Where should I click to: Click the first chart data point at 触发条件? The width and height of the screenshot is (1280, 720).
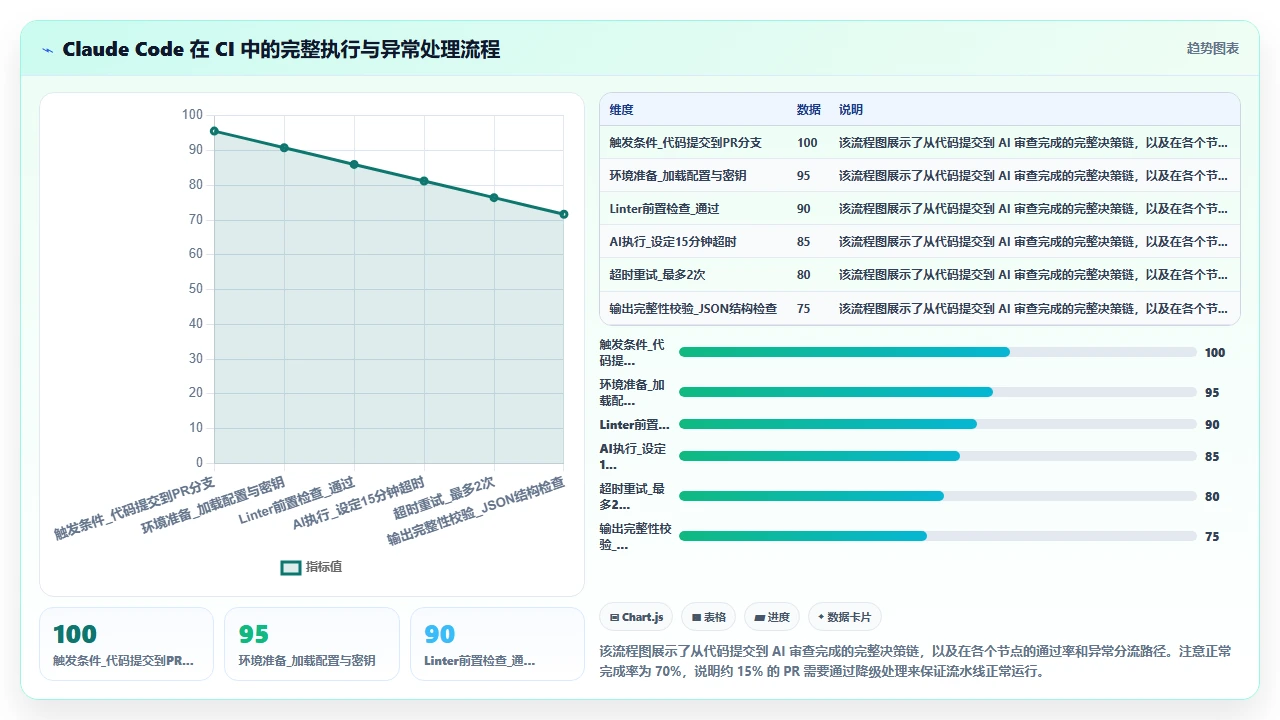214,131
